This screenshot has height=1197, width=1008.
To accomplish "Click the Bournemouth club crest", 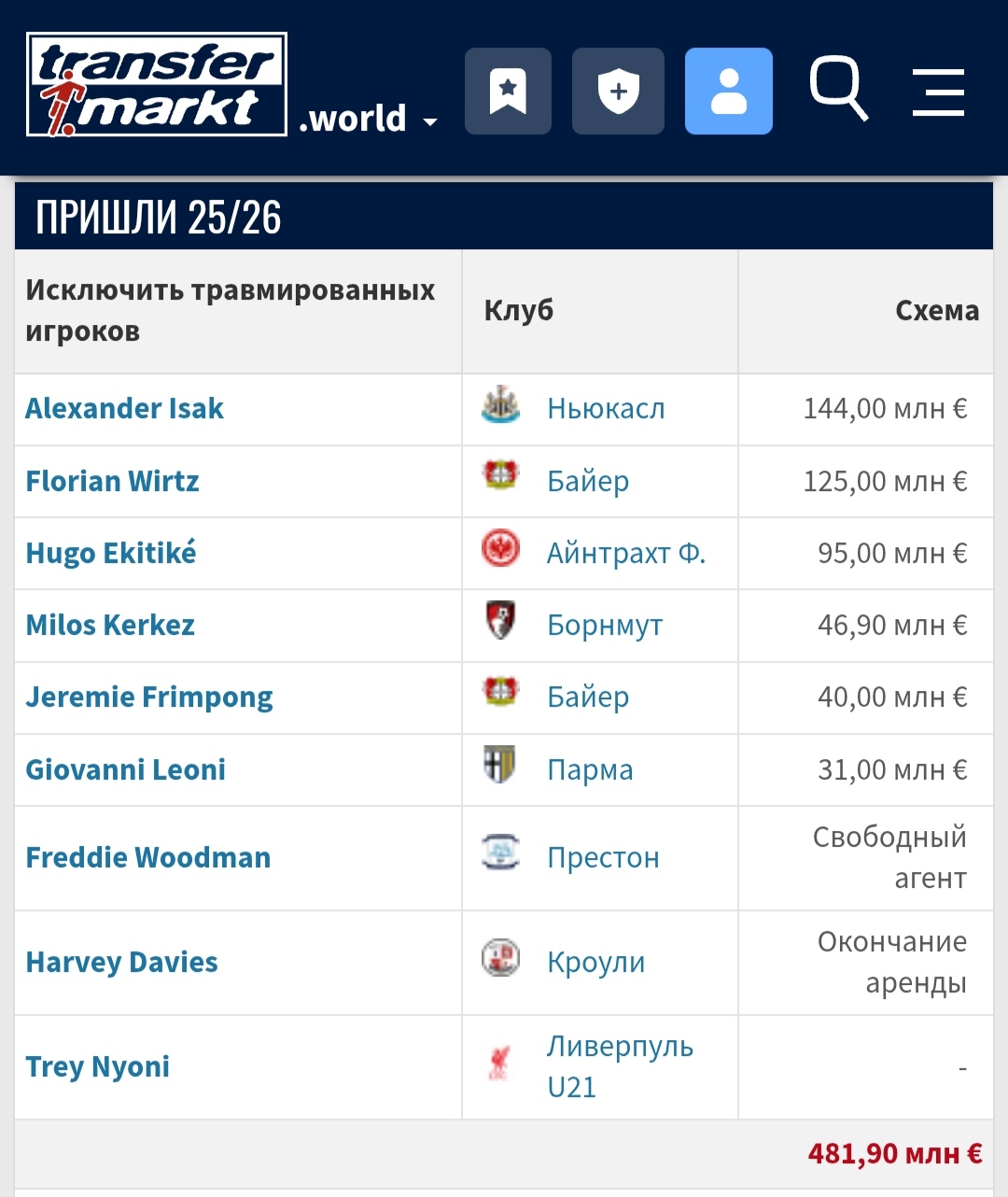I will point(500,621).
